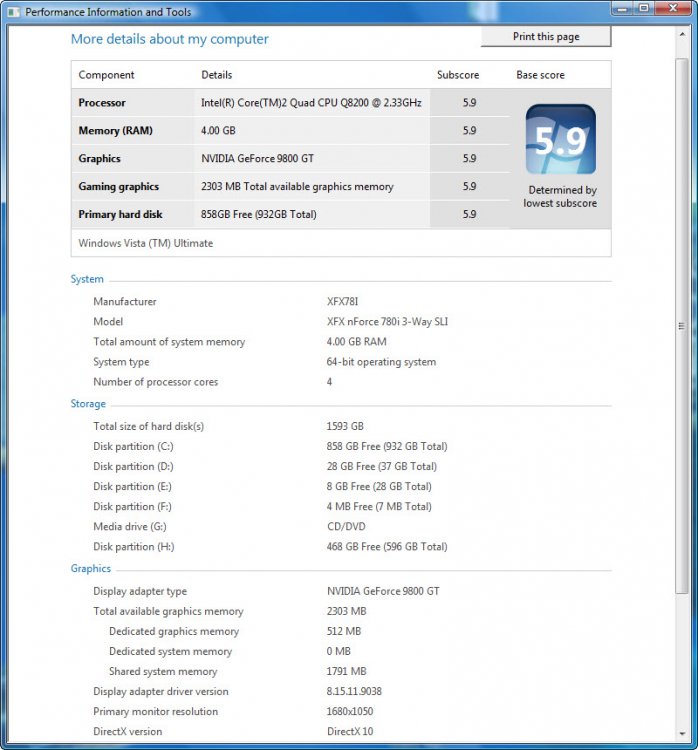Click the Memory (RAM) row label
Screen dimensions: 698x750
click(115, 131)
